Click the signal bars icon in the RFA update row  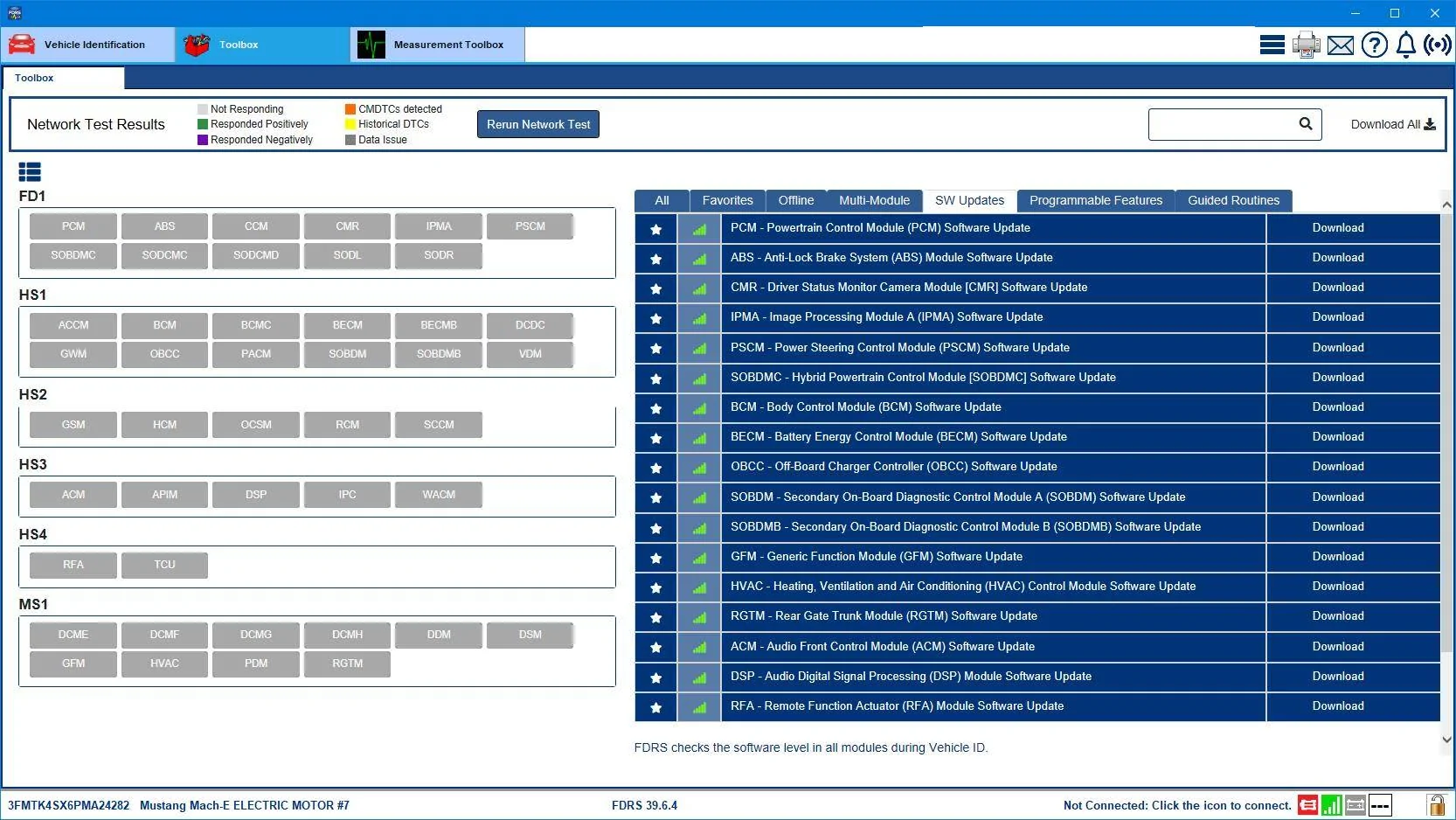pyautogui.click(x=699, y=707)
